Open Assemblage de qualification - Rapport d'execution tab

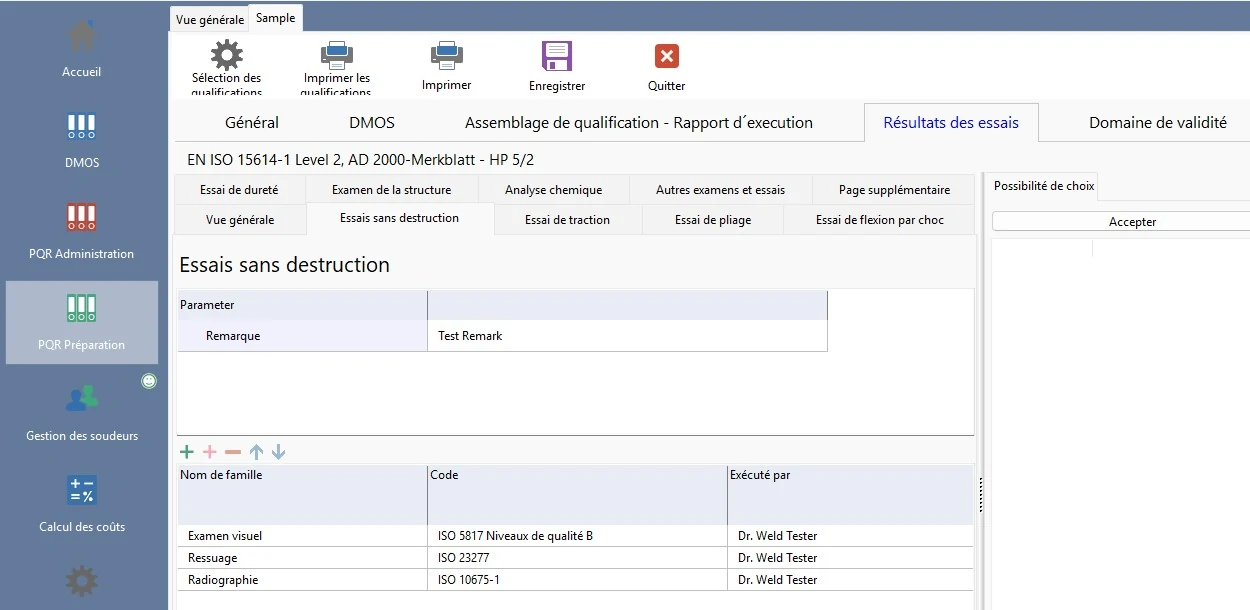click(x=639, y=123)
